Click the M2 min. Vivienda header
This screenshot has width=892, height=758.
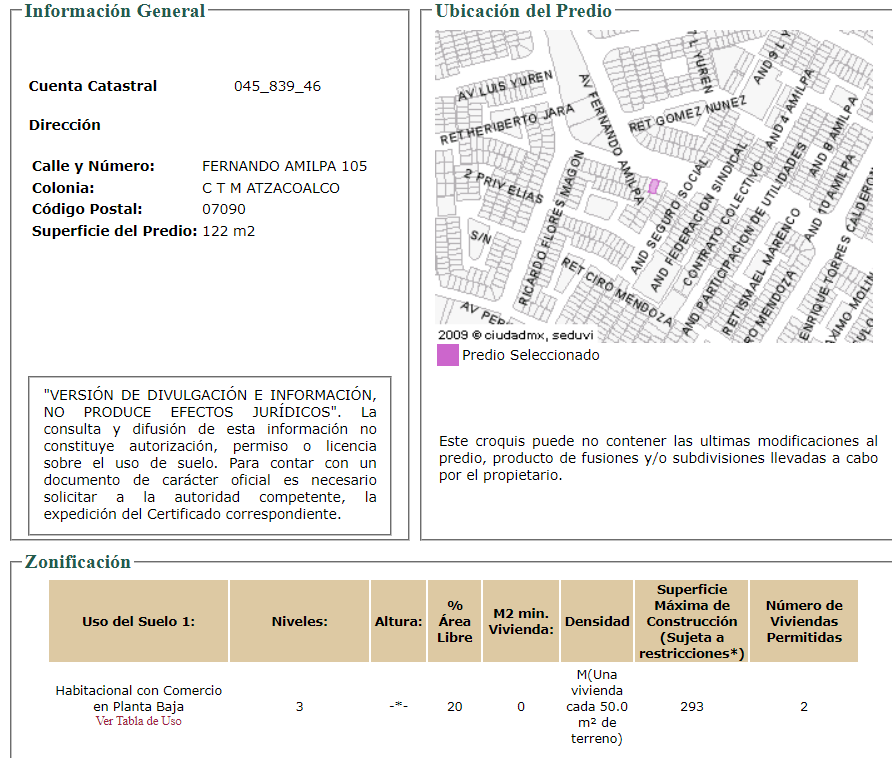click(521, 621)
